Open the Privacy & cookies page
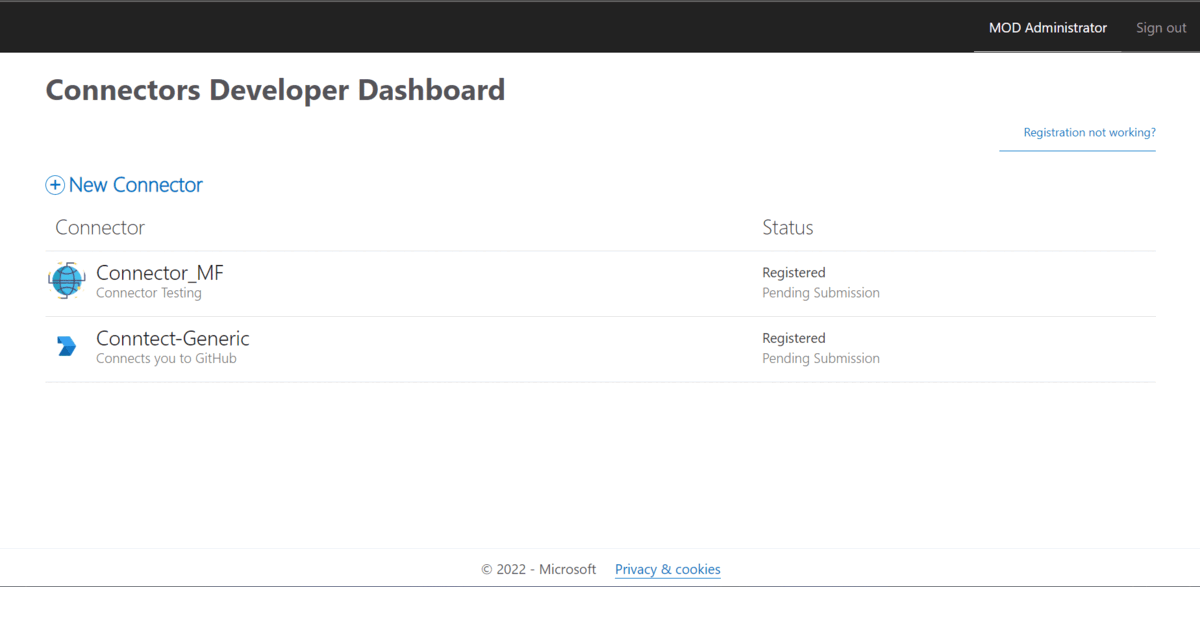 (x=667, y=569)
